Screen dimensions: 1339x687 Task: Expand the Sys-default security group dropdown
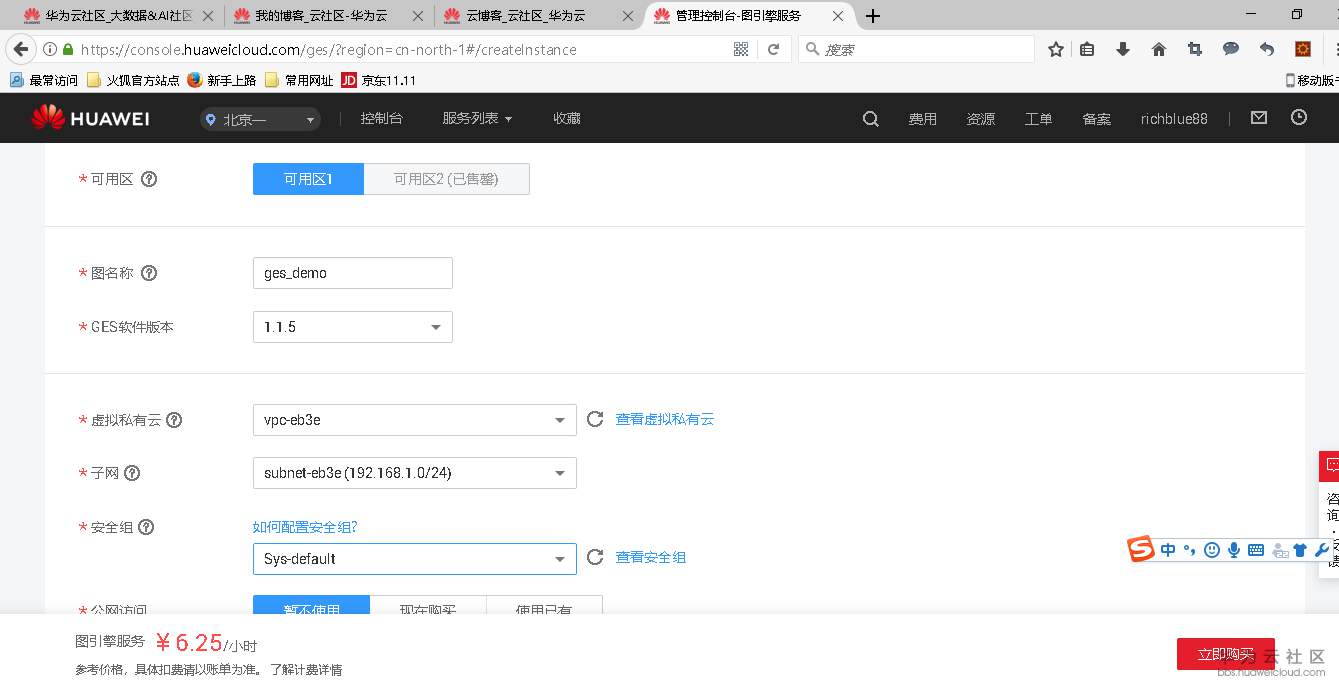pos(414,558)
